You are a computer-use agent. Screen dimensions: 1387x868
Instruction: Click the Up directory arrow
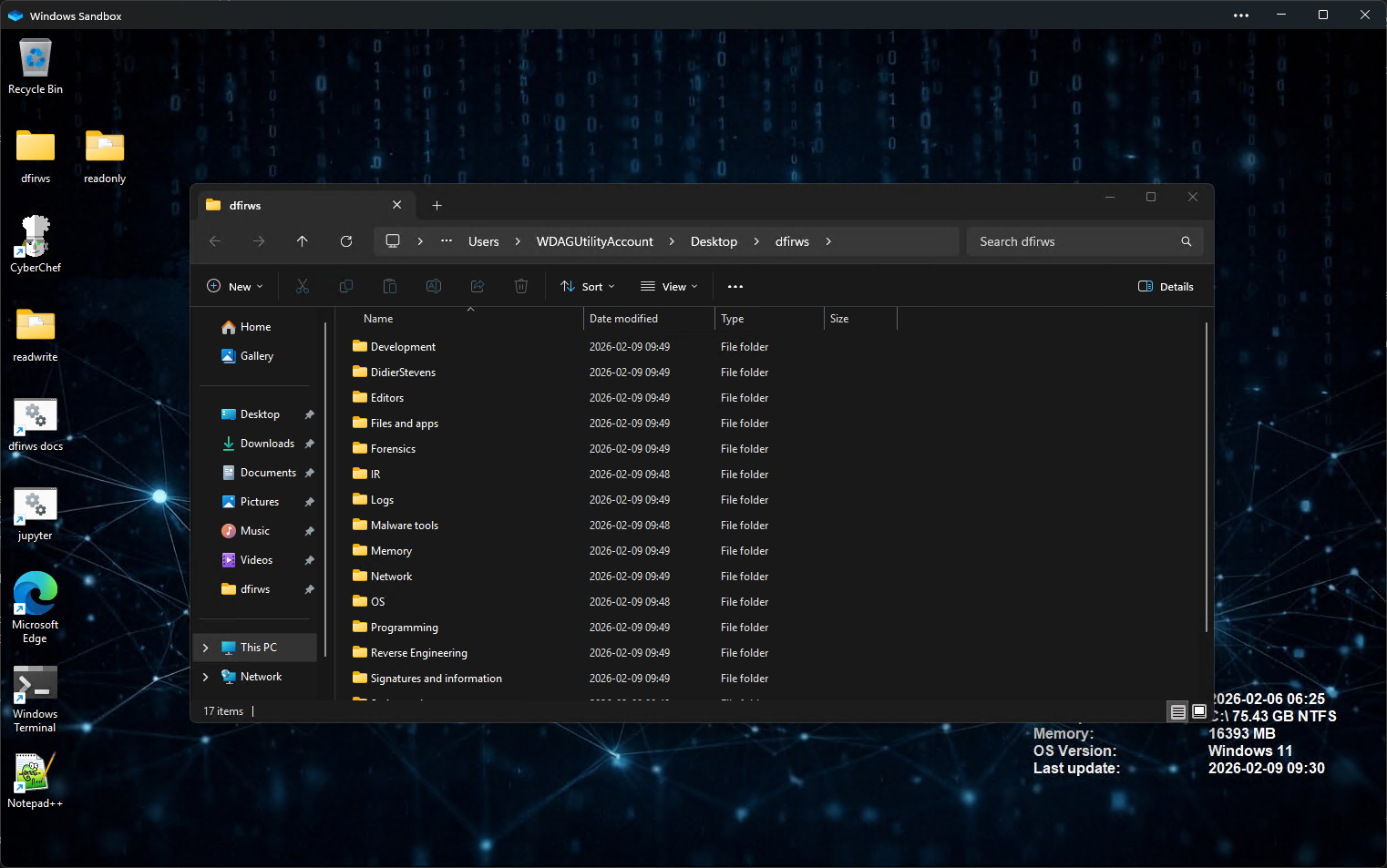(303, 241)
